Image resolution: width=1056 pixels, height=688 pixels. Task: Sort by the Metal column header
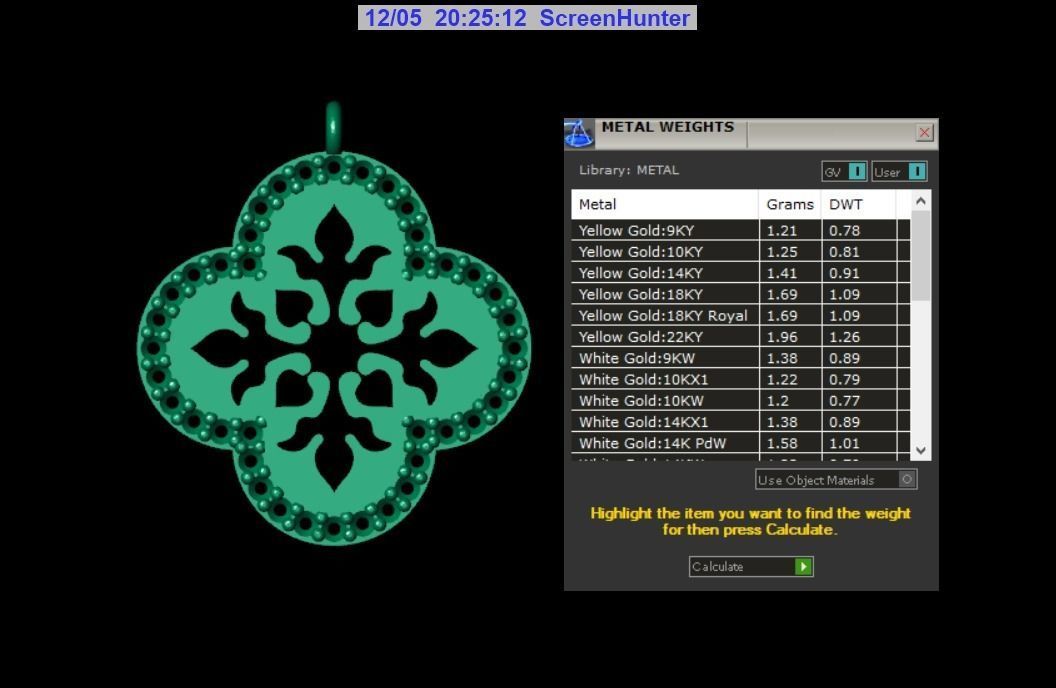pyautogui.click(x=665, y=204)
